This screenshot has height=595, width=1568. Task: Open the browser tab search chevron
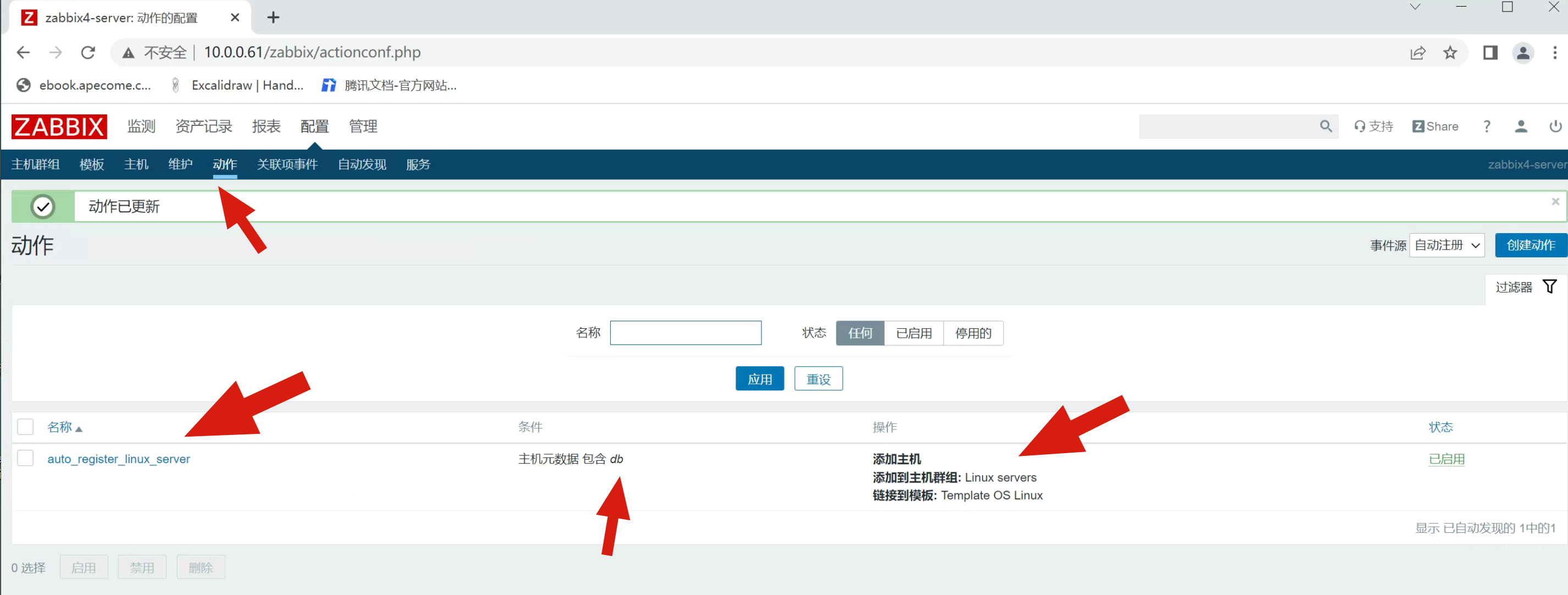(1415, 7)
